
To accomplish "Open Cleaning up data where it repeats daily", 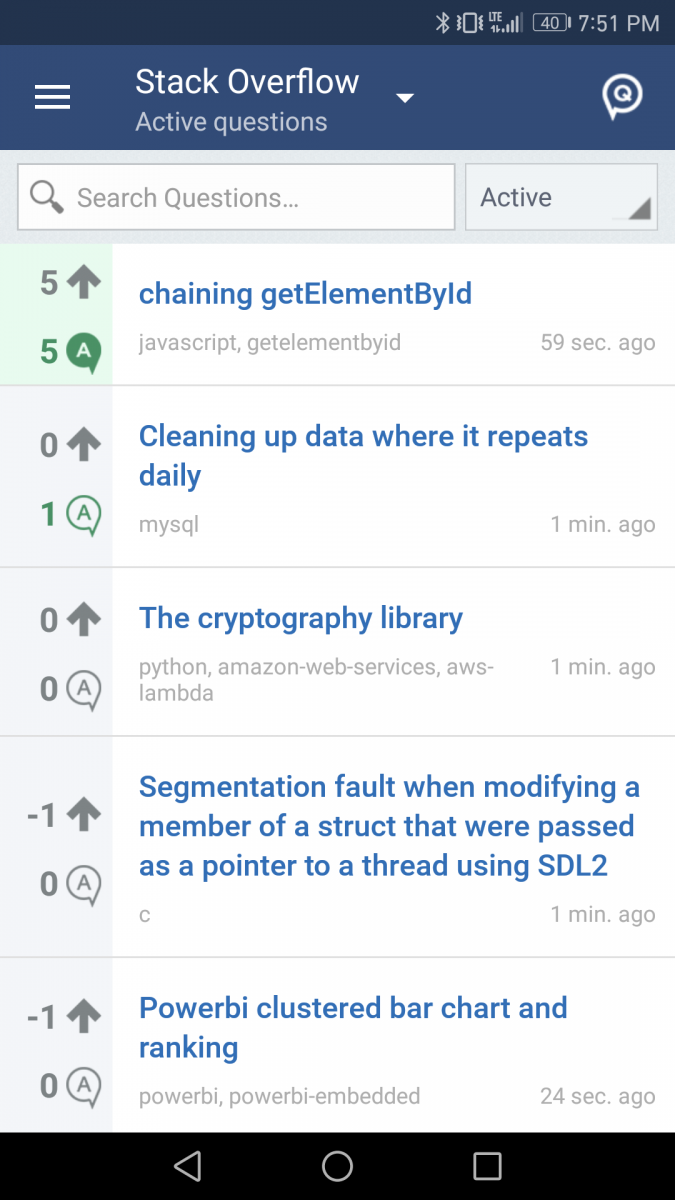I will 363,456.
